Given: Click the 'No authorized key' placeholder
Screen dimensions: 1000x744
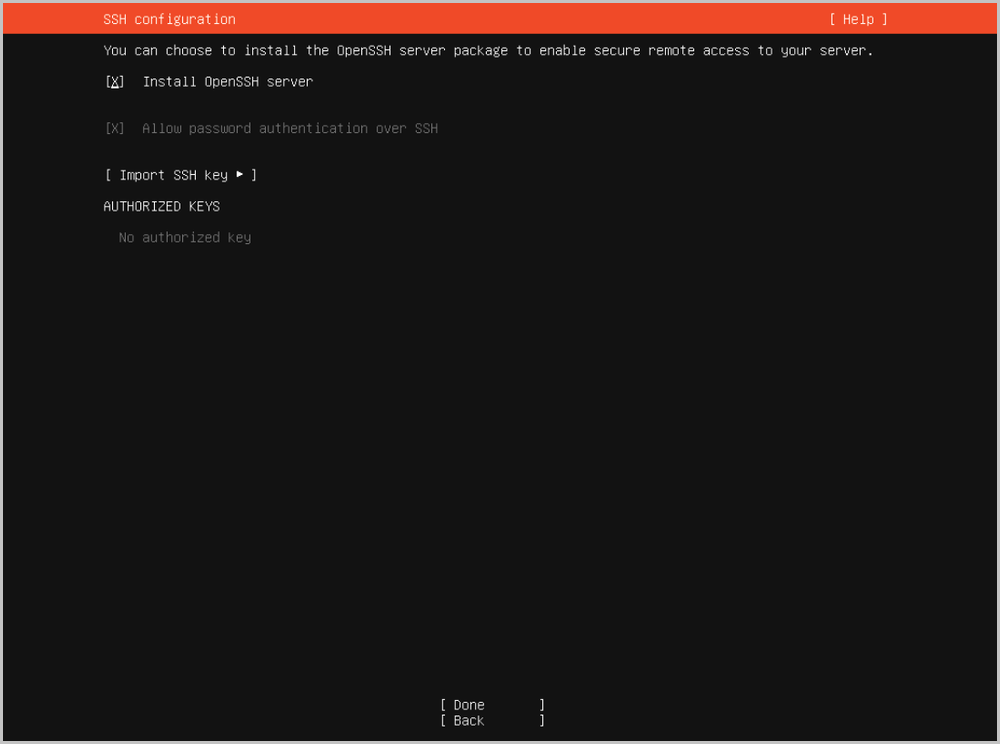Looking at the screenshot, I should (184, 238).
